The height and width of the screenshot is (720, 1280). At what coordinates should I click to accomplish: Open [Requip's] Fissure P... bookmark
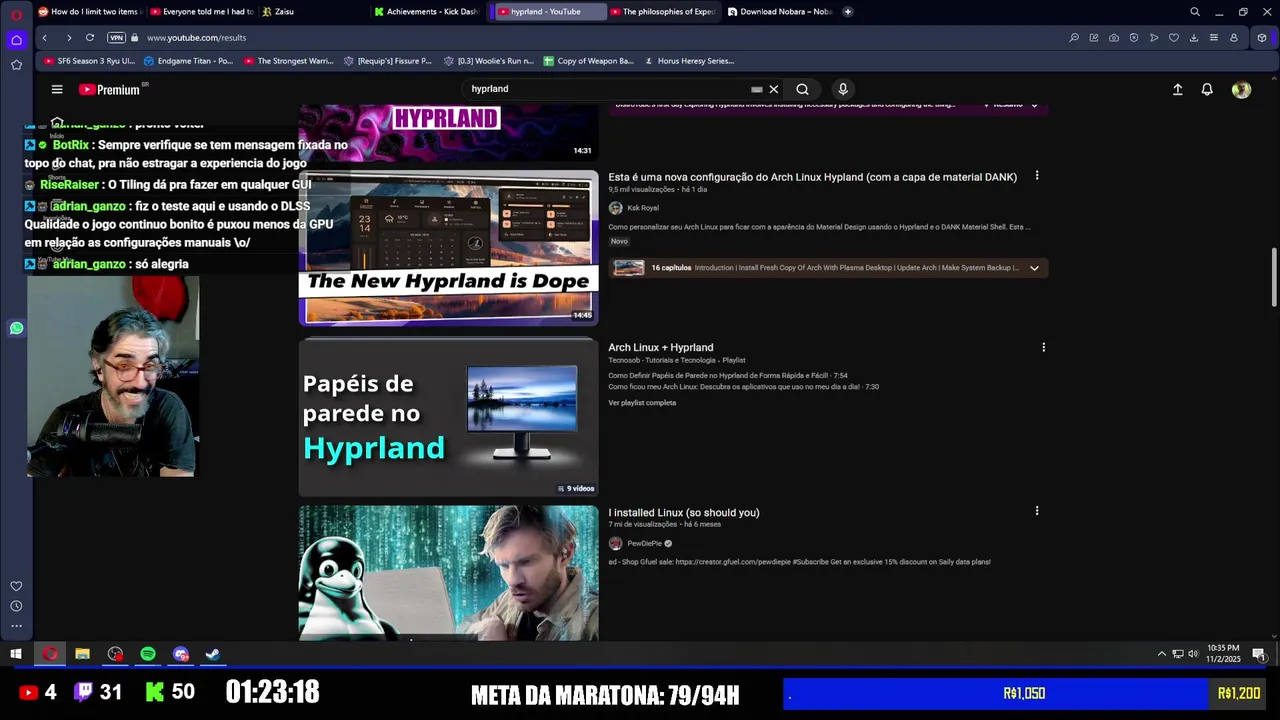[388, 61]
